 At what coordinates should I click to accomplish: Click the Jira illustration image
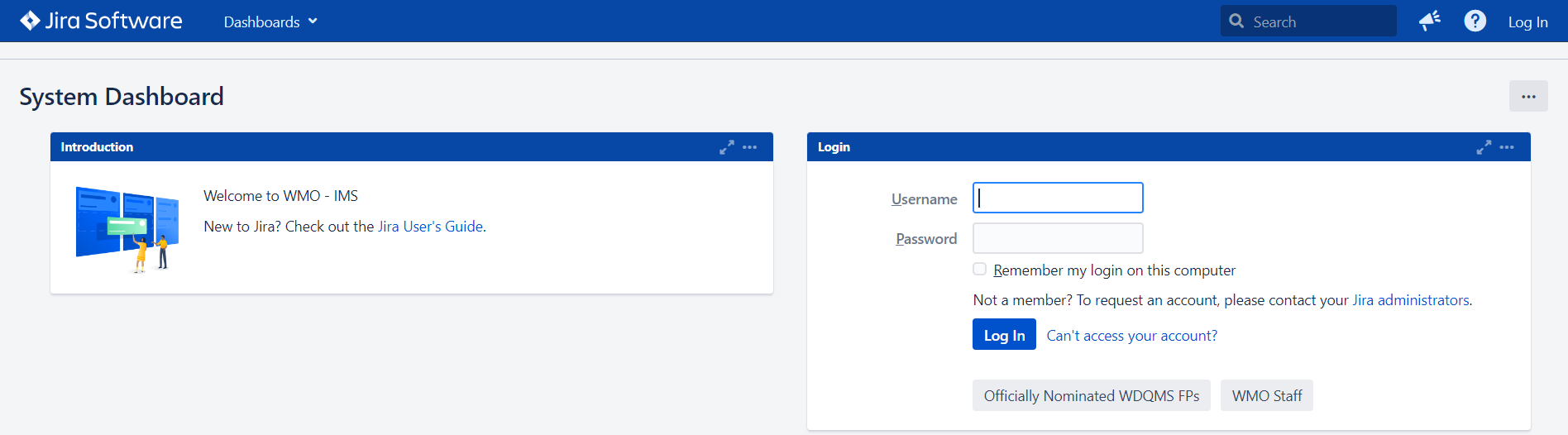(x=127, y=229)
